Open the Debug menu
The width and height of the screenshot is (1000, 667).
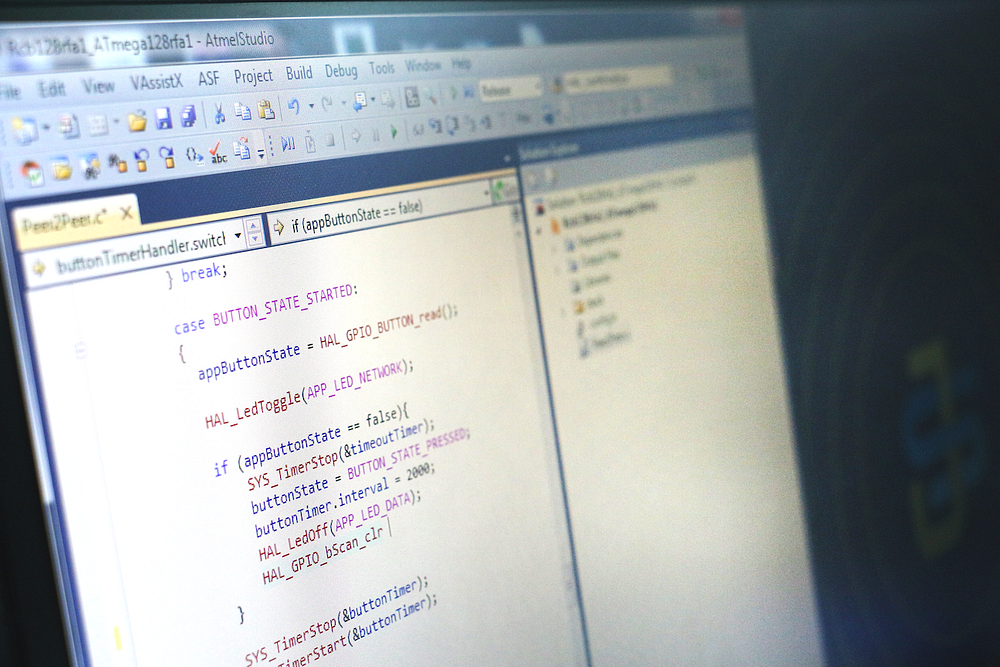click(341, 70)
